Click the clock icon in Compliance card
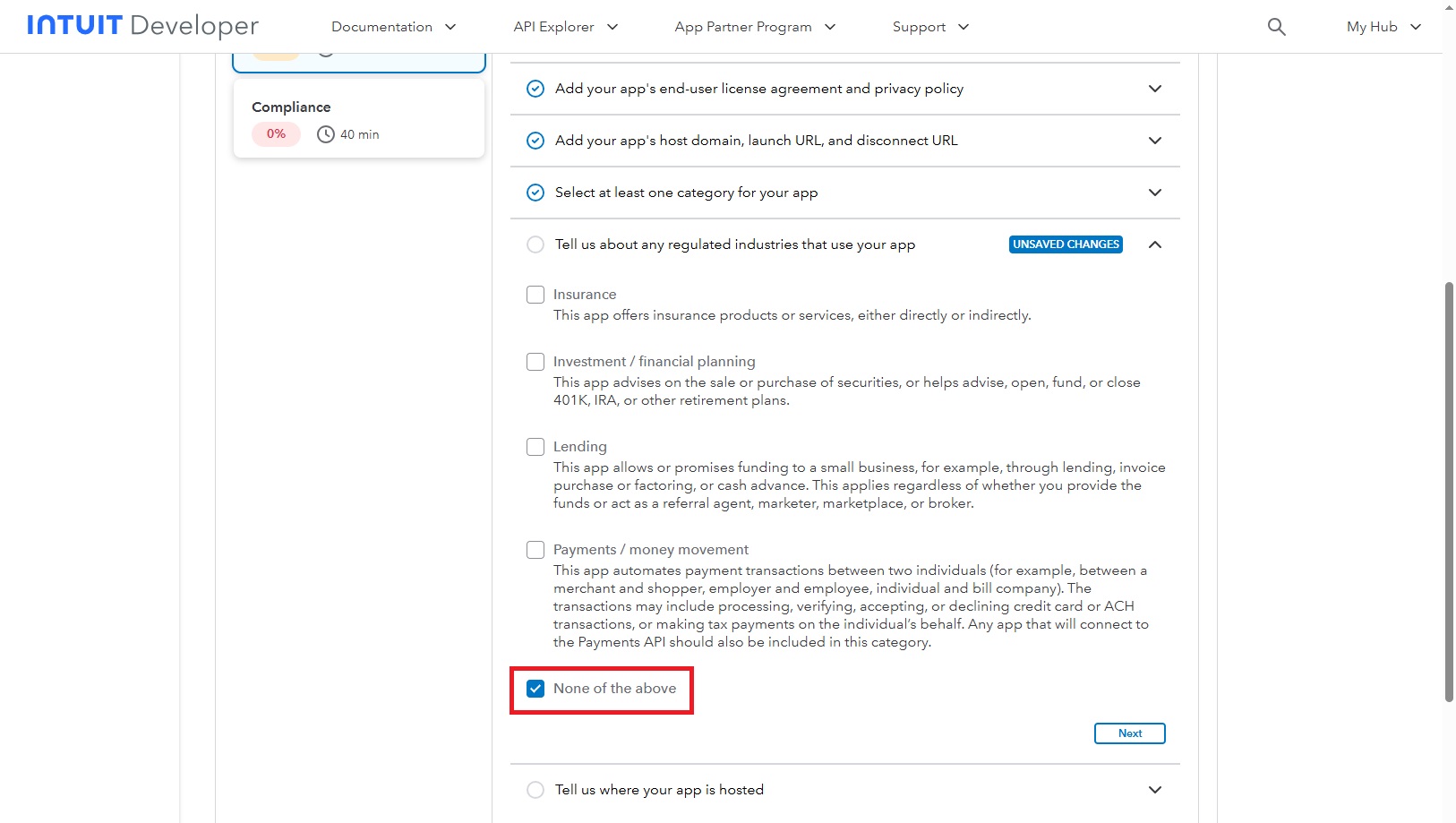Image resolution: width=1456 pixels, height=823 pixels. (326, 134)
